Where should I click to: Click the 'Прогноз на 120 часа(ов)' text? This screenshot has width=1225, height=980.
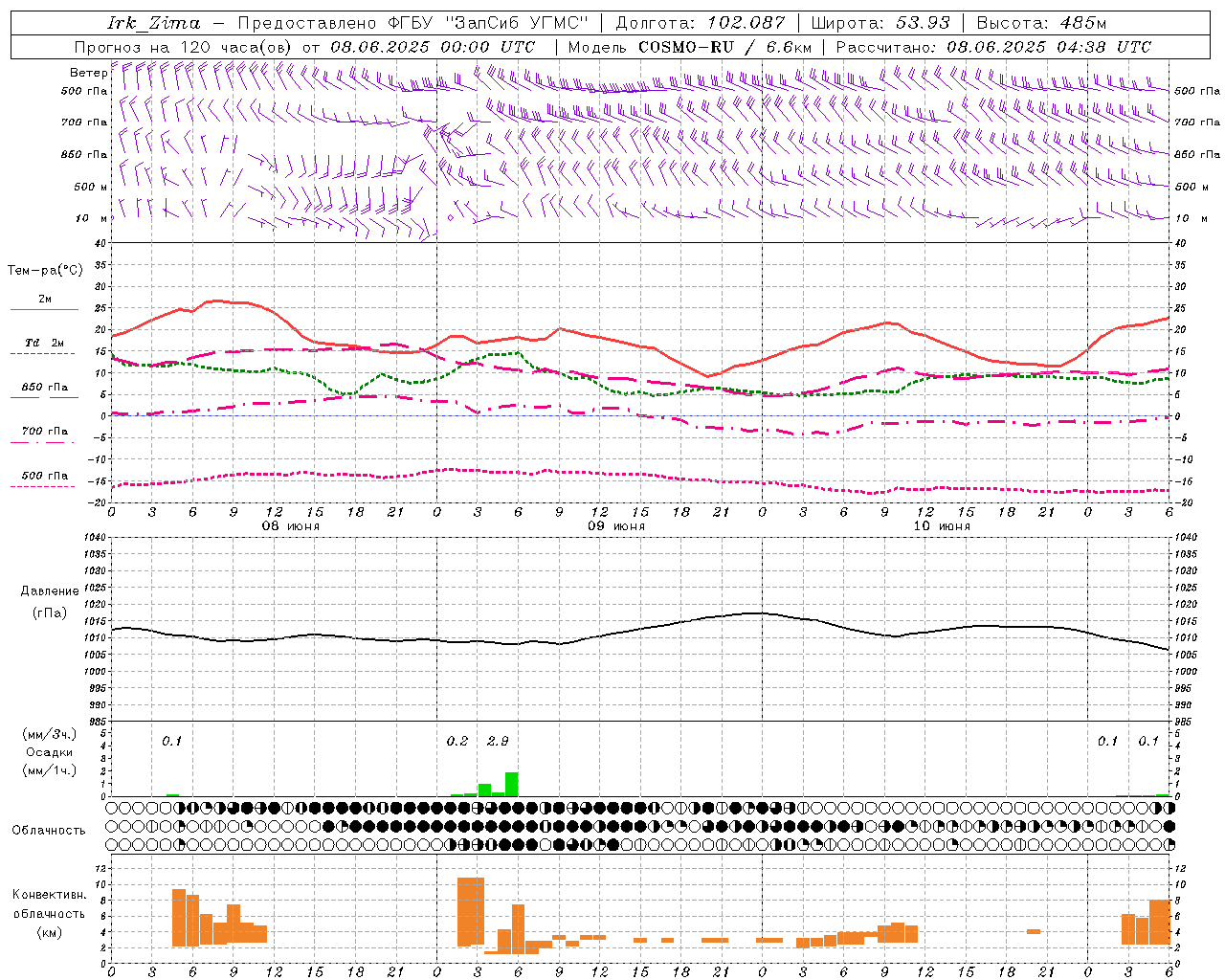click(184, 47)
